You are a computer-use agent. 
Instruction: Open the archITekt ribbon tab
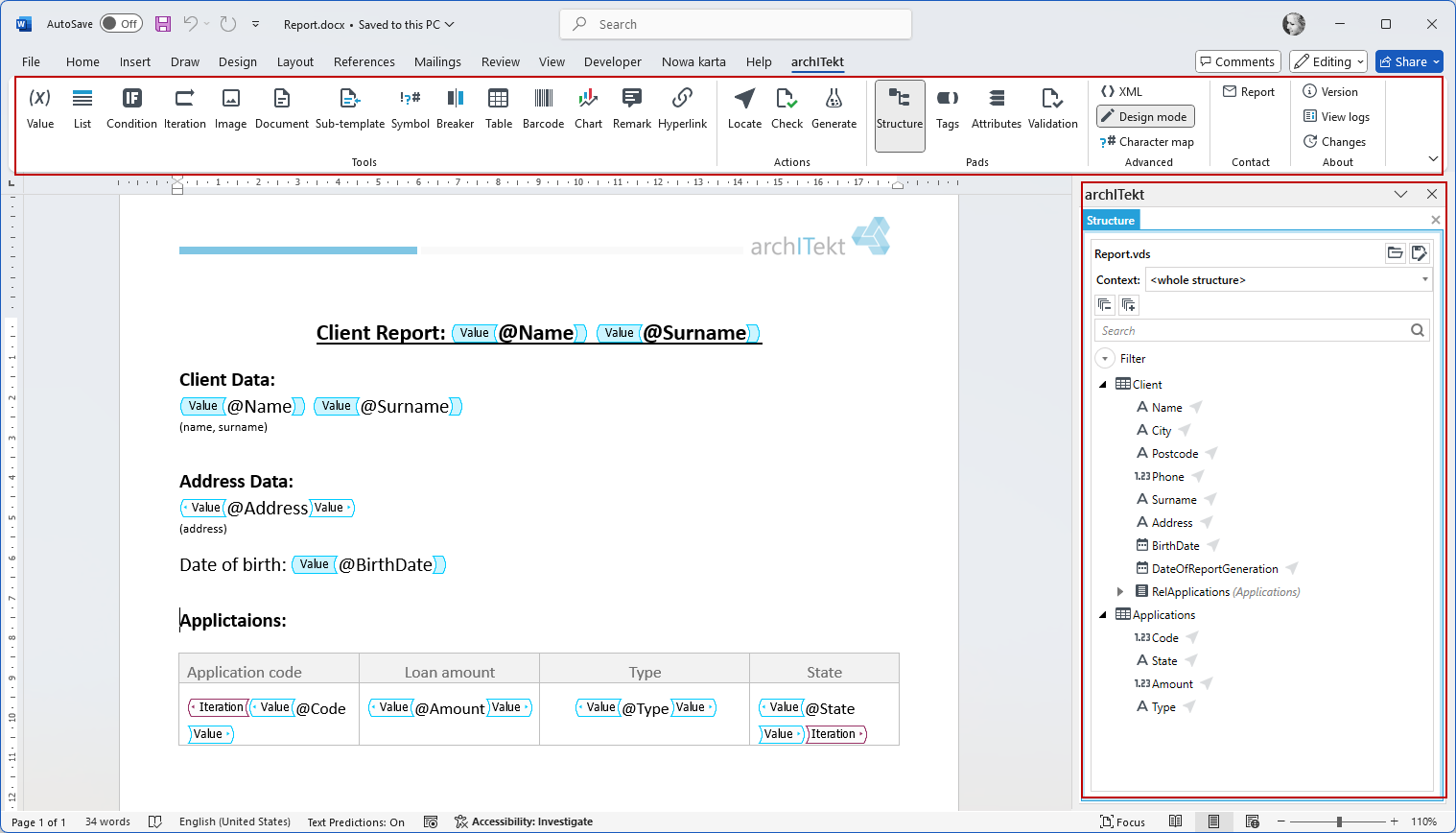click(x=817, y=61)
